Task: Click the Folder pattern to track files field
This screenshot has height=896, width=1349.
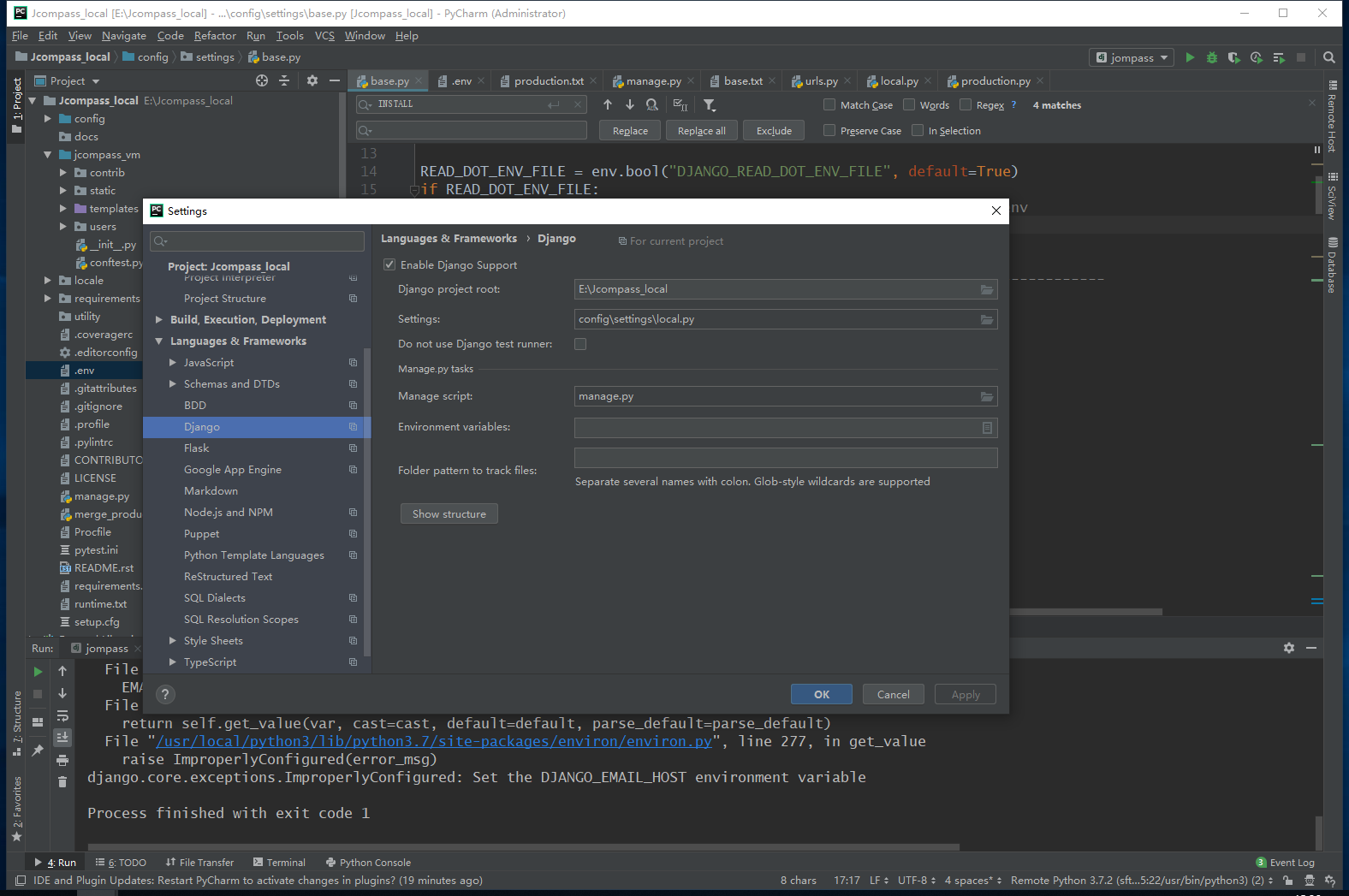Action: (786, 458)
